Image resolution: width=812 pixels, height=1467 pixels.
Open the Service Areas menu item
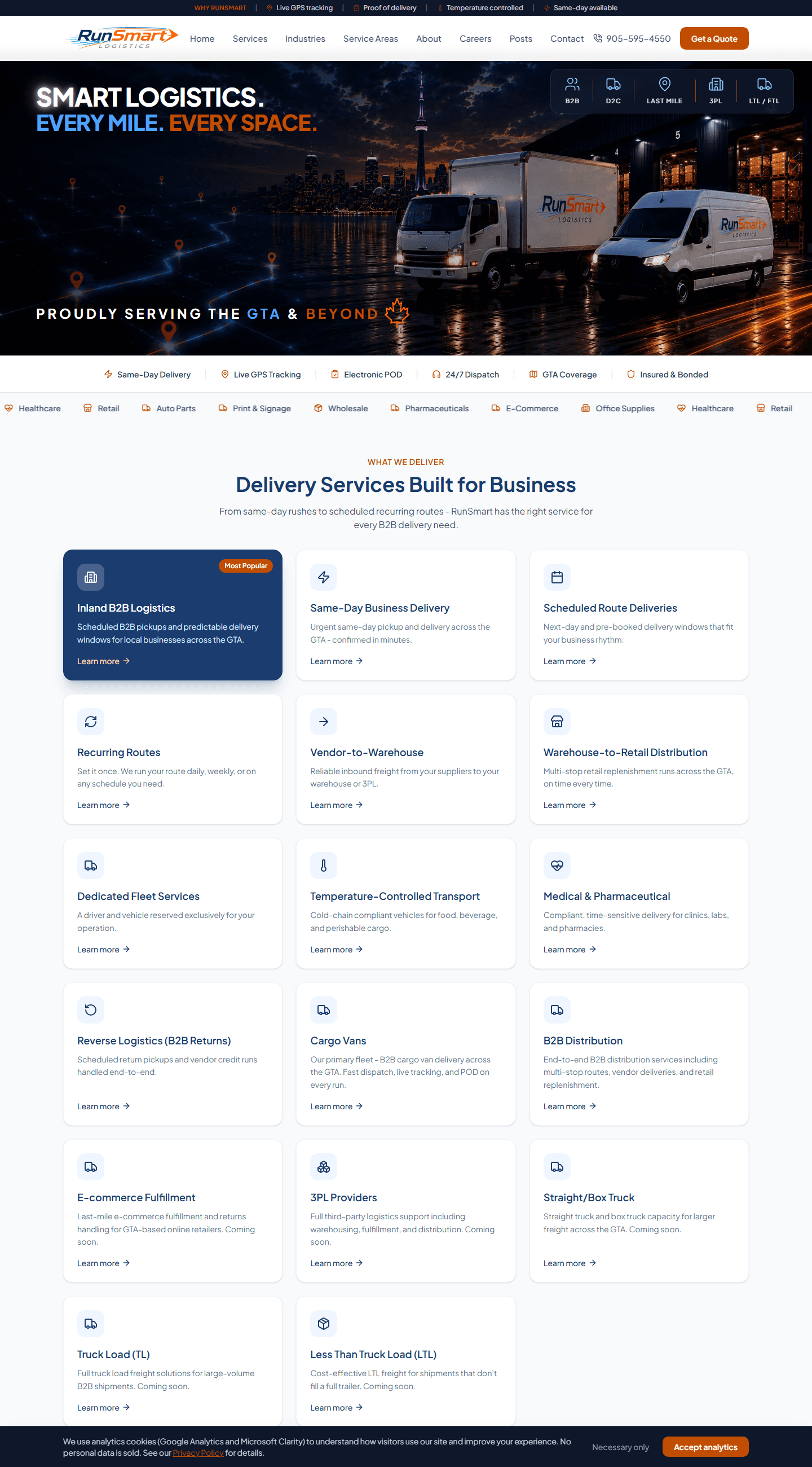pyautogui.click(x=370, y=39)
